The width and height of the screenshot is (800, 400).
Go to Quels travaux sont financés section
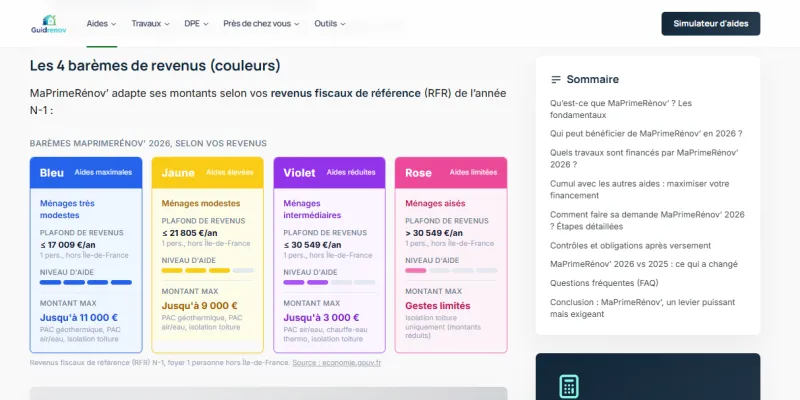click(x=644, y=159)
